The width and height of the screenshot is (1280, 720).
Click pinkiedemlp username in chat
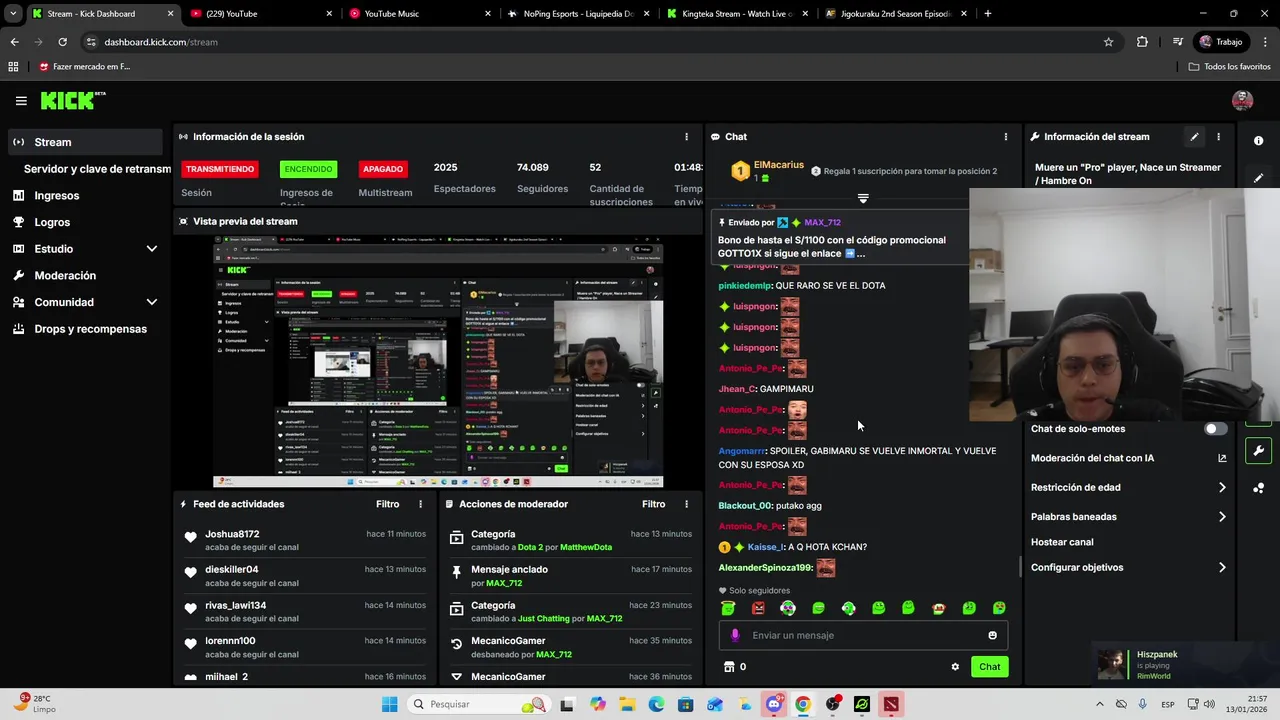click(746, 286)
